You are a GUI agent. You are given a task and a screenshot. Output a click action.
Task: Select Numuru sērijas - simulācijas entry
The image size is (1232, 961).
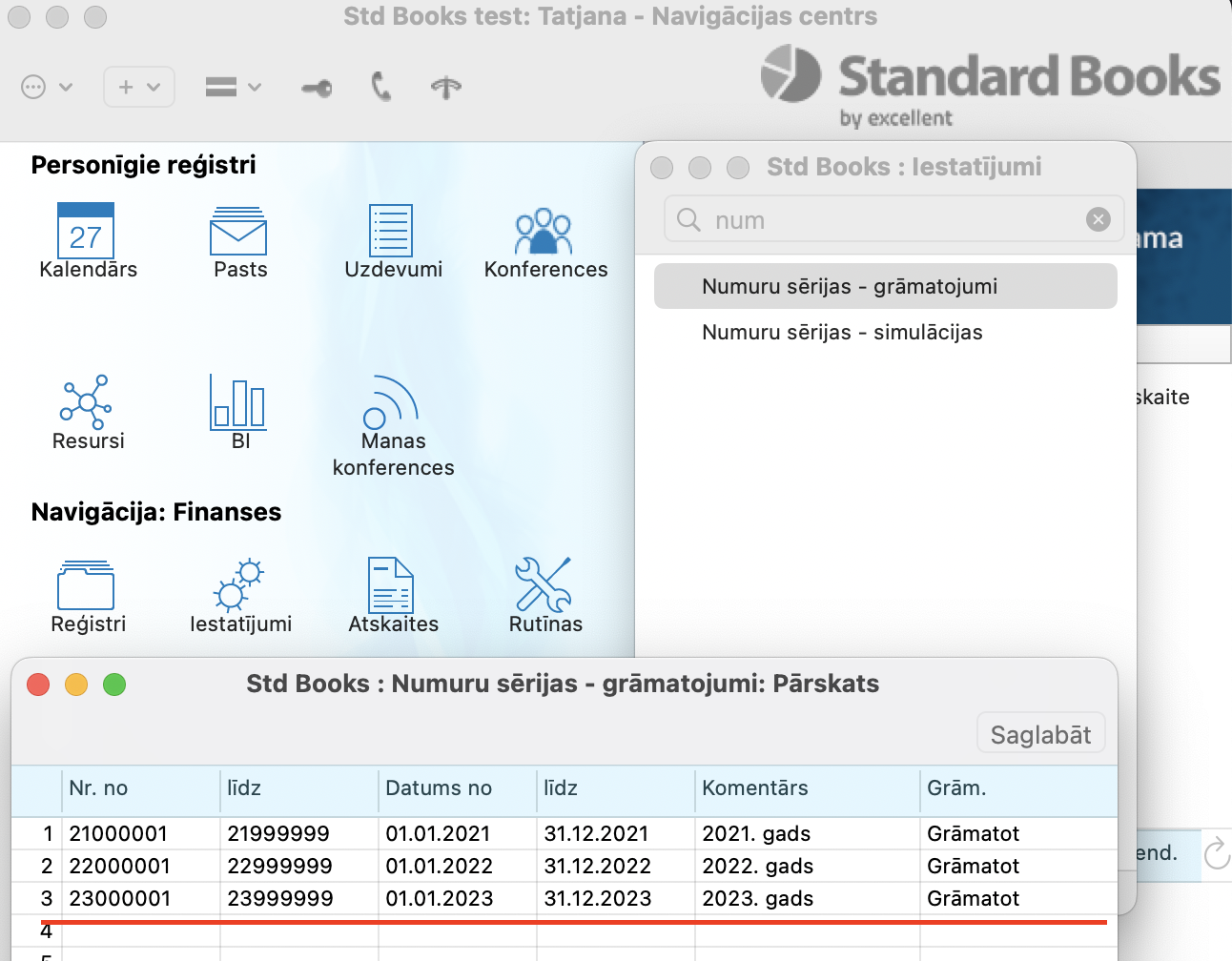click(842, 333)
